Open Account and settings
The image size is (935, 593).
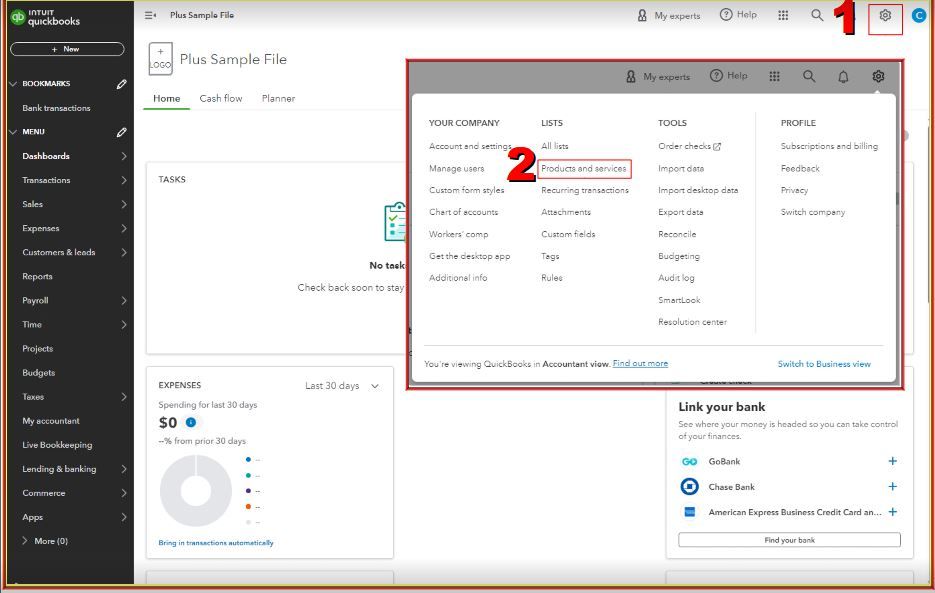pyautogui.click(x=470, y=146)
